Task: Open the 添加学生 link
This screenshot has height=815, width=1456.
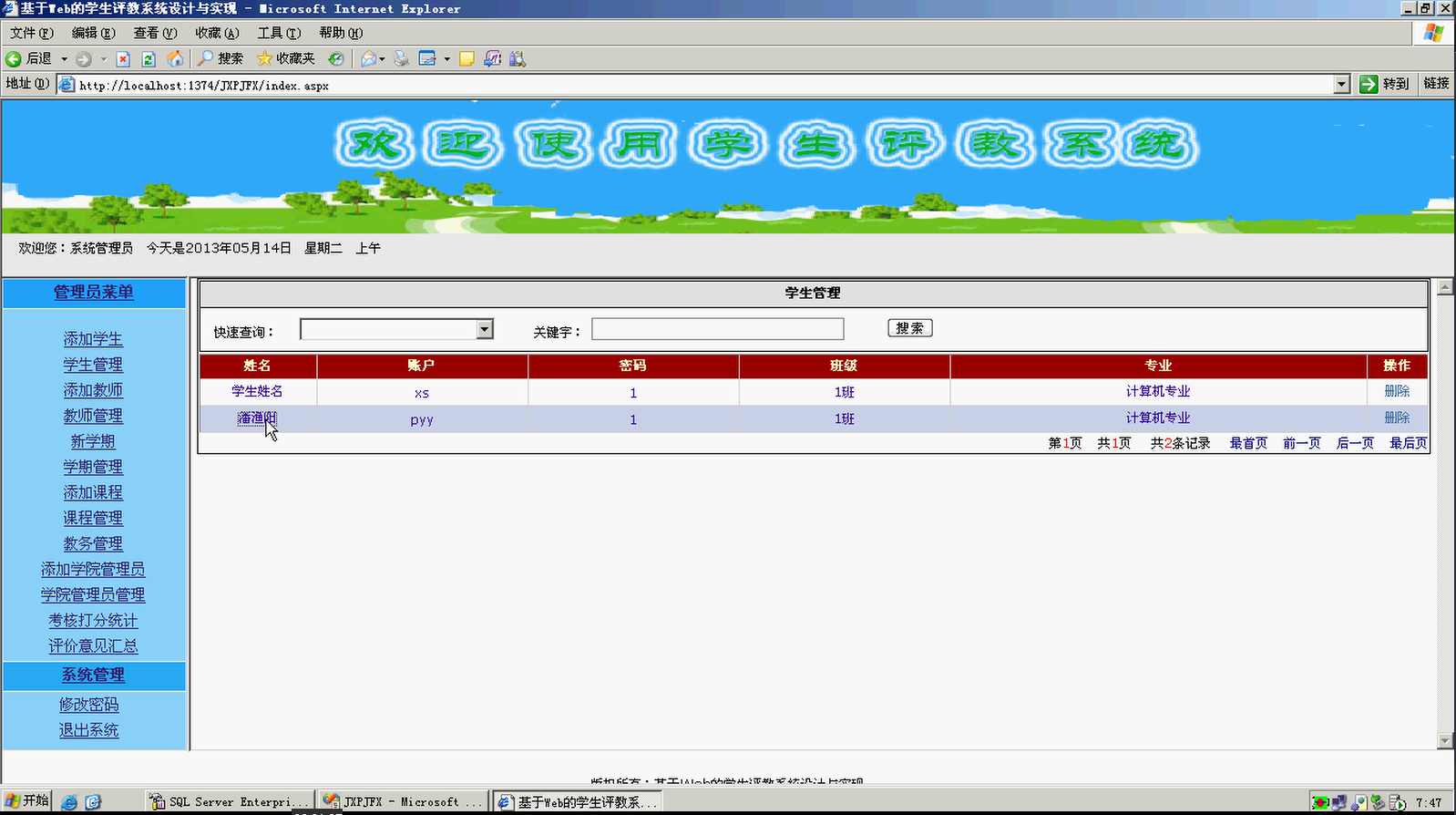Action: 93,339
